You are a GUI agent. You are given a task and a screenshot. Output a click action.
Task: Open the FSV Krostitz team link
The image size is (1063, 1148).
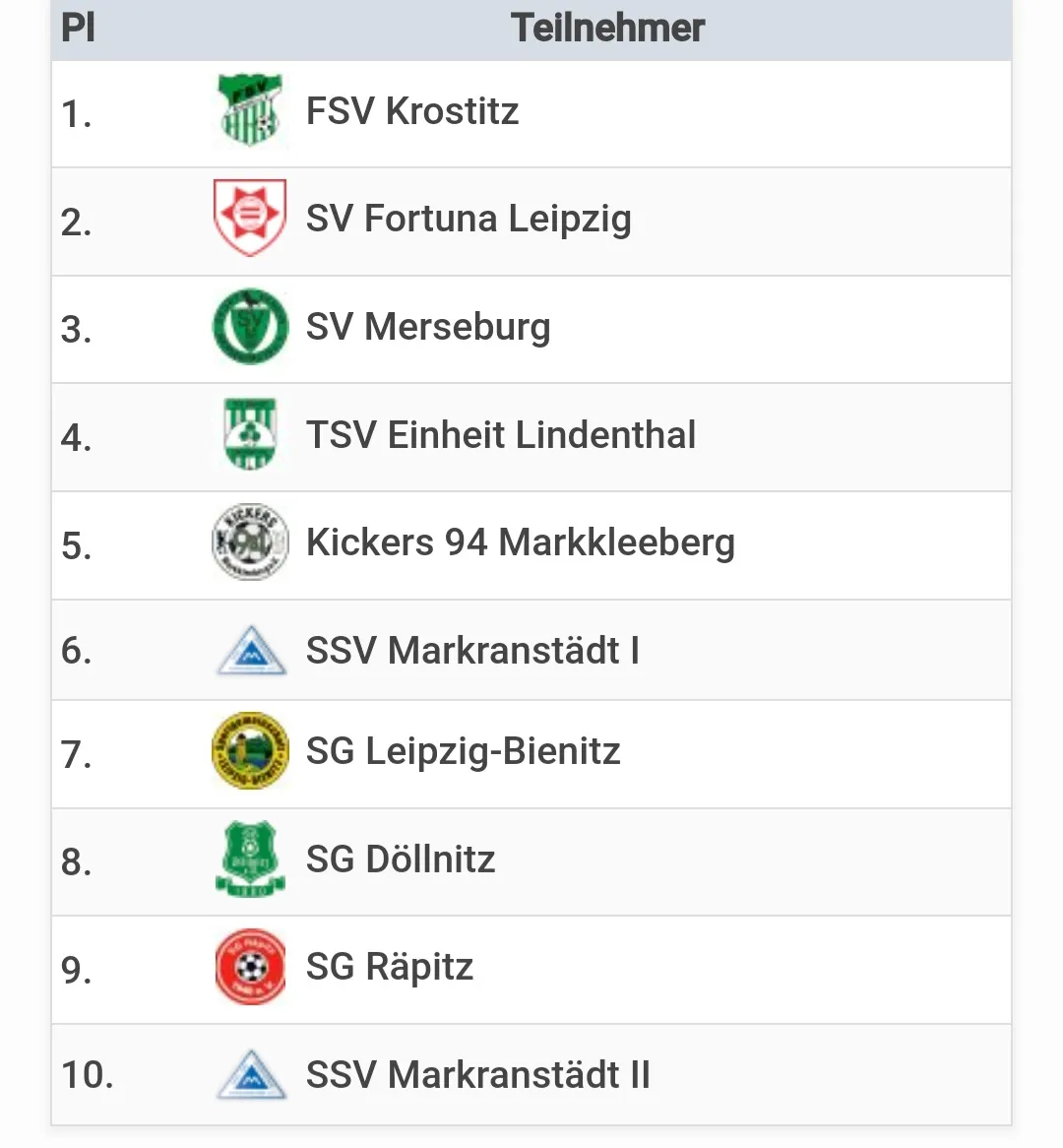point(412,111)
